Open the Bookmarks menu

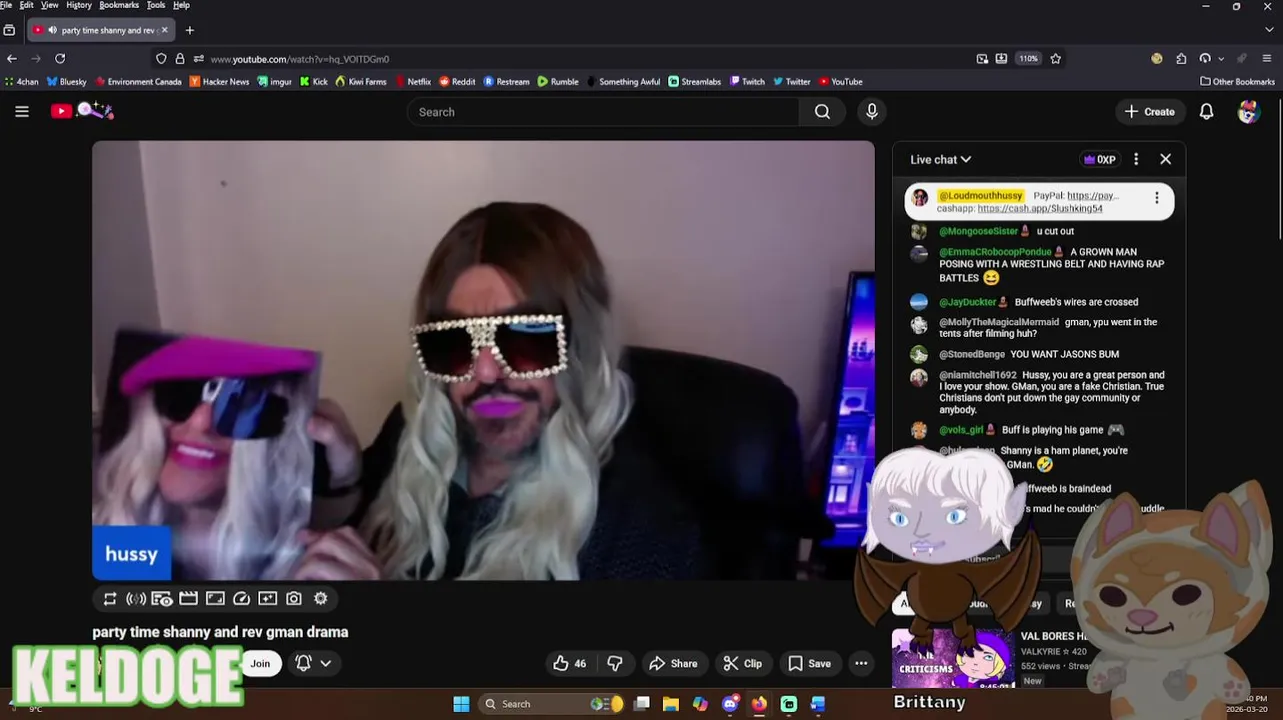119,5
